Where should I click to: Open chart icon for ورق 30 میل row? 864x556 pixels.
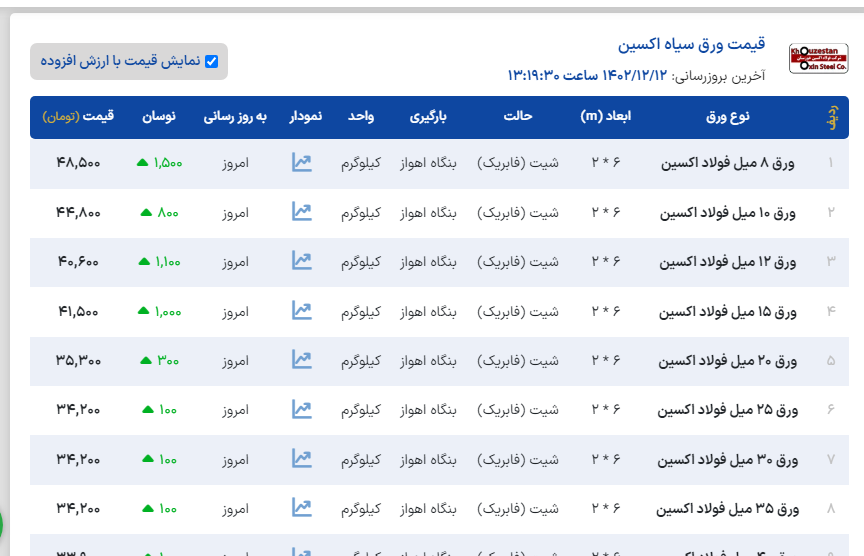pos(302,459)
